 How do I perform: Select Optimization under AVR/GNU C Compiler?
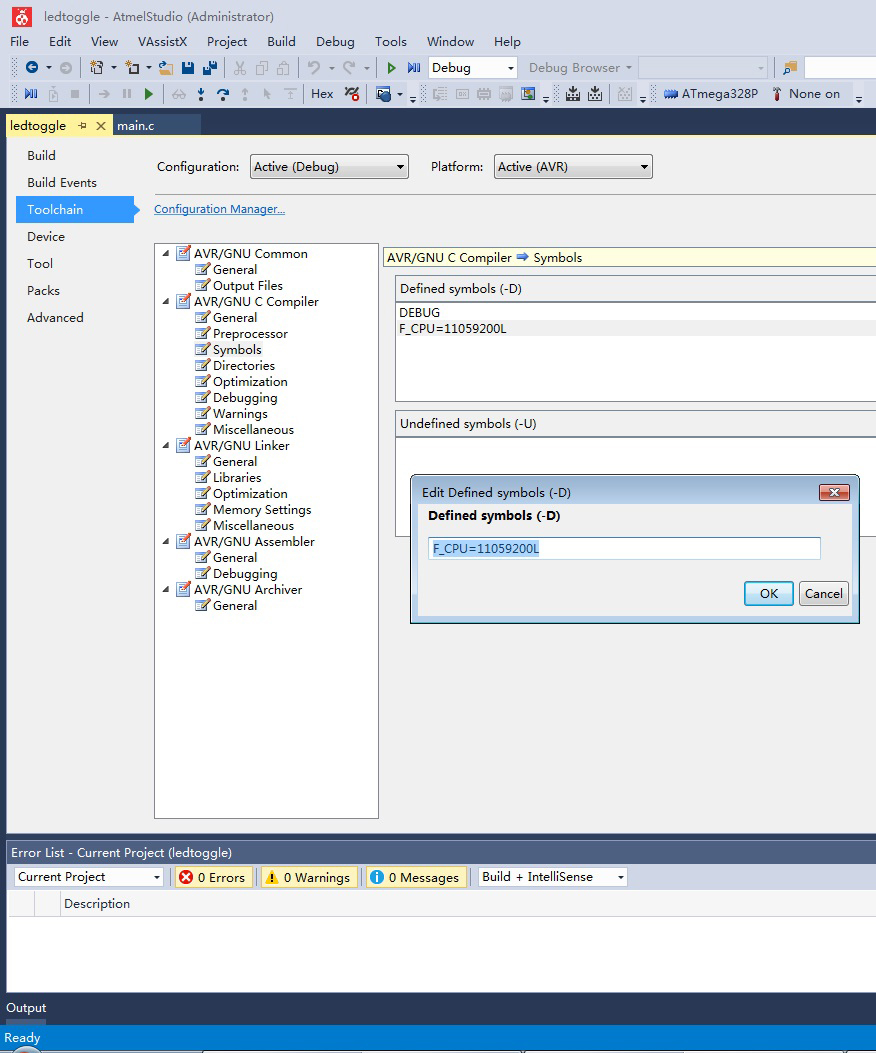coord(250,381)
